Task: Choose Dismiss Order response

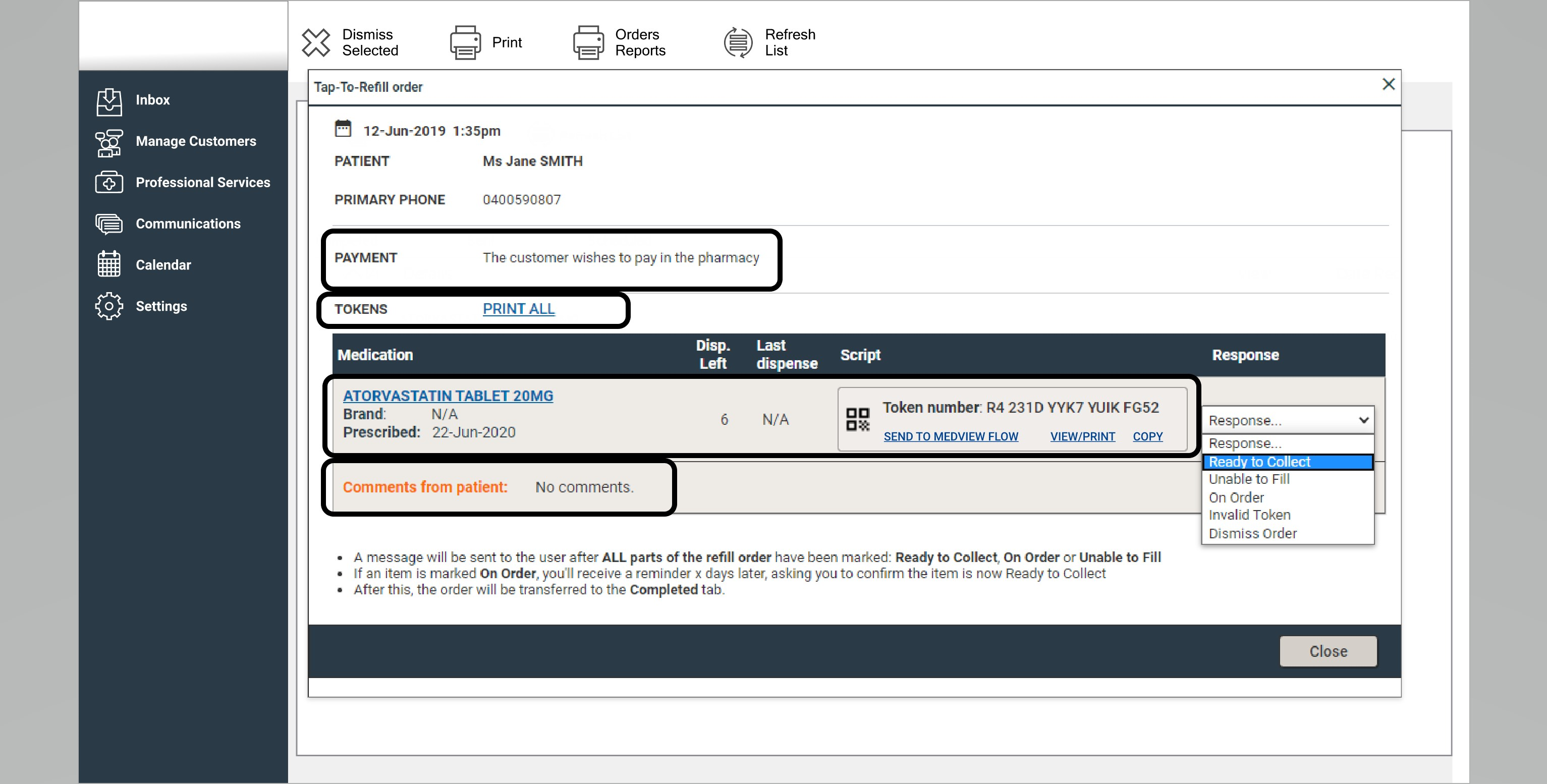Action: [1288, 534]
